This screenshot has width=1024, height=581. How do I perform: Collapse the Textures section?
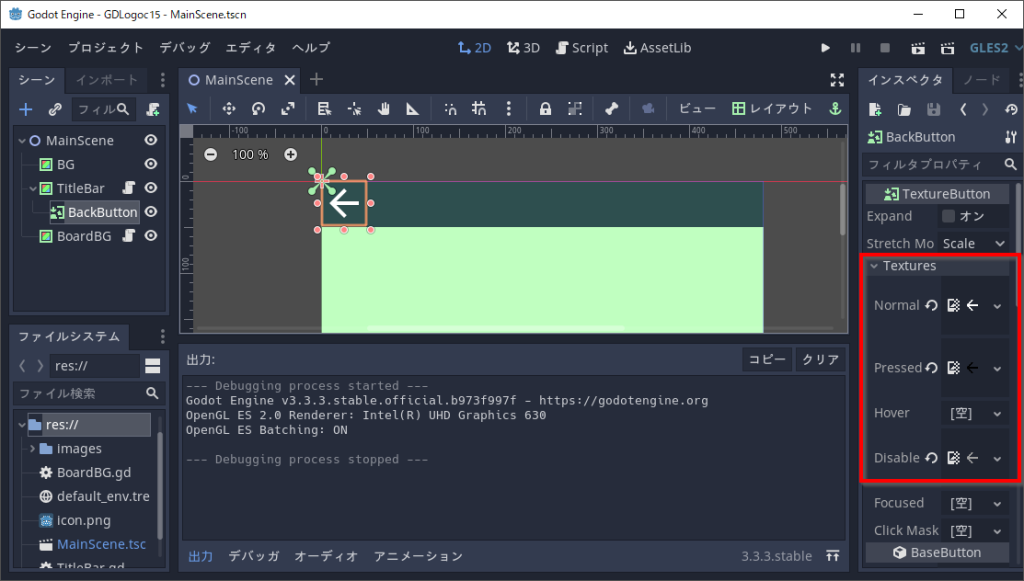(x=874, y=266)
